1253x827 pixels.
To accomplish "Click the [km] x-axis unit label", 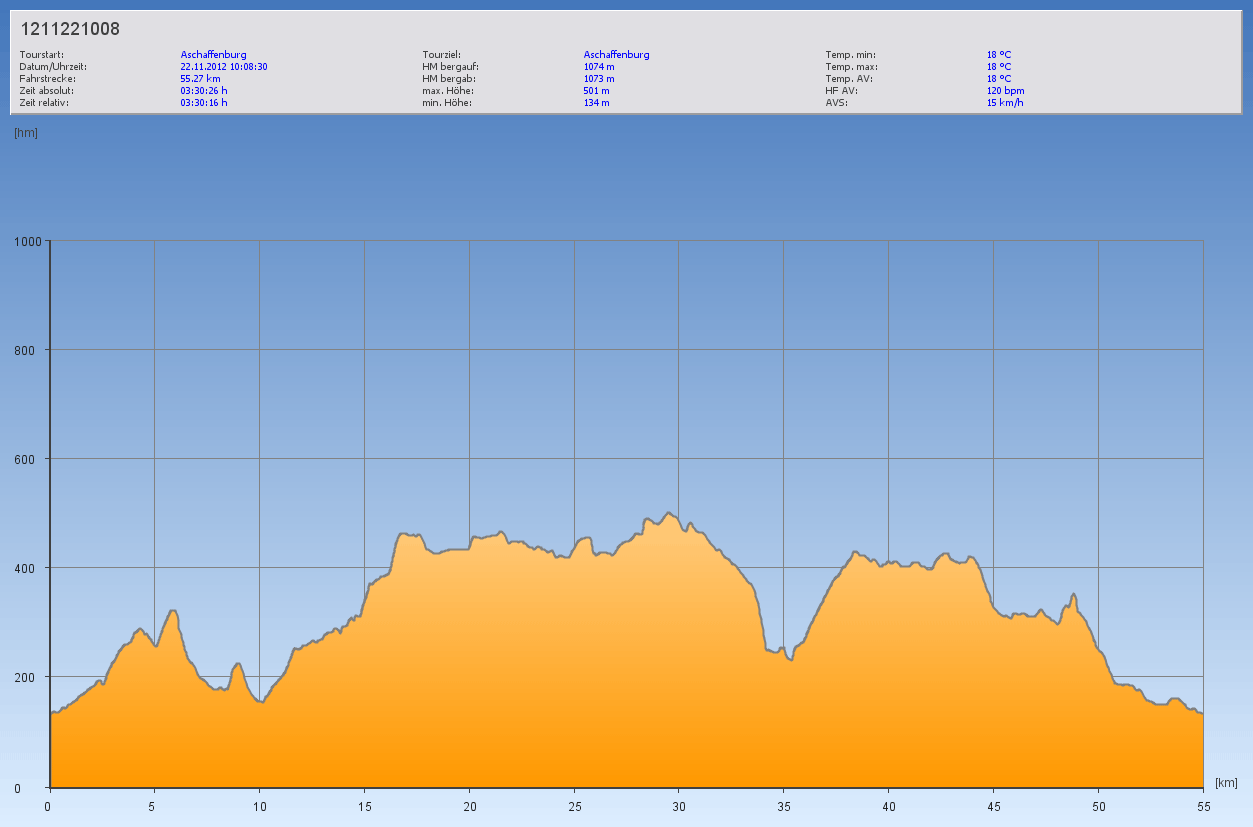I will pyautogui.click(x=1226, y=782).
